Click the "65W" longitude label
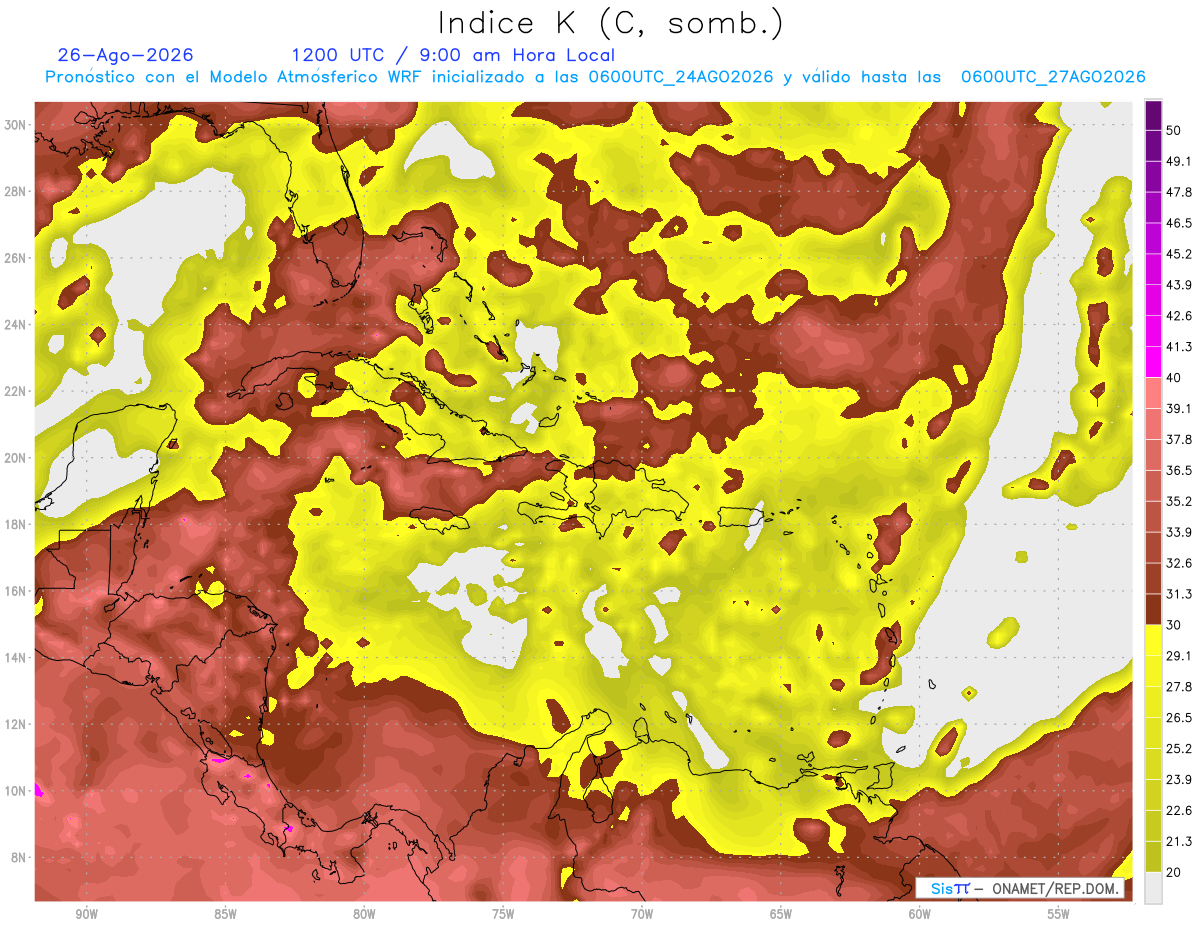 tap(781, 914)
